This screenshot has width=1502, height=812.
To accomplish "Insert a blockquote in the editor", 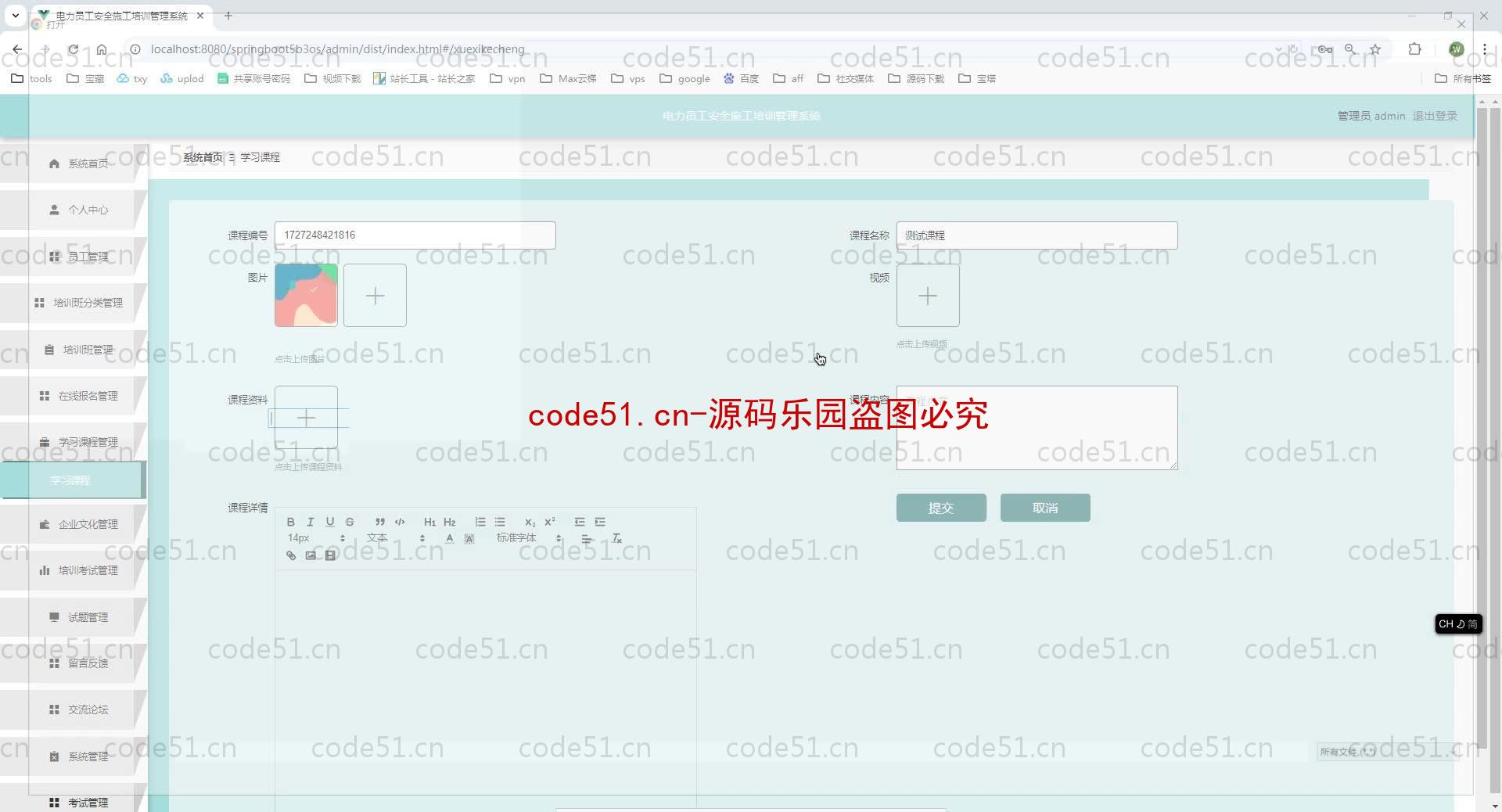I will (x=380, y=522).
